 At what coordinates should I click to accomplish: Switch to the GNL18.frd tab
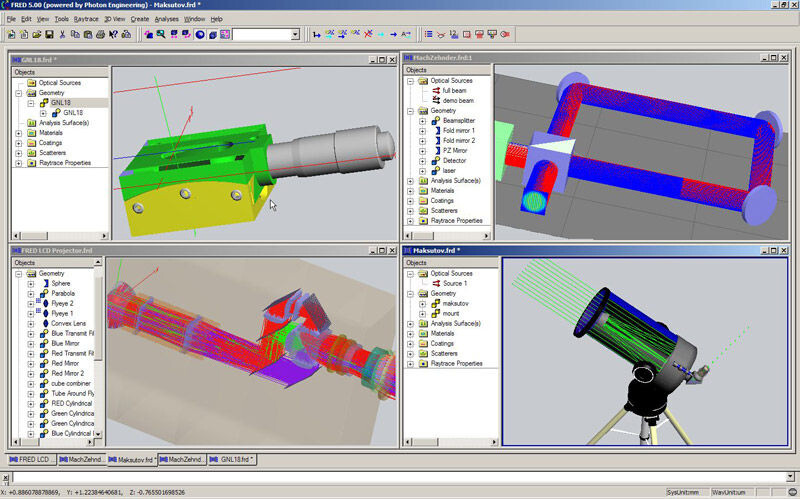pos(232,459)
